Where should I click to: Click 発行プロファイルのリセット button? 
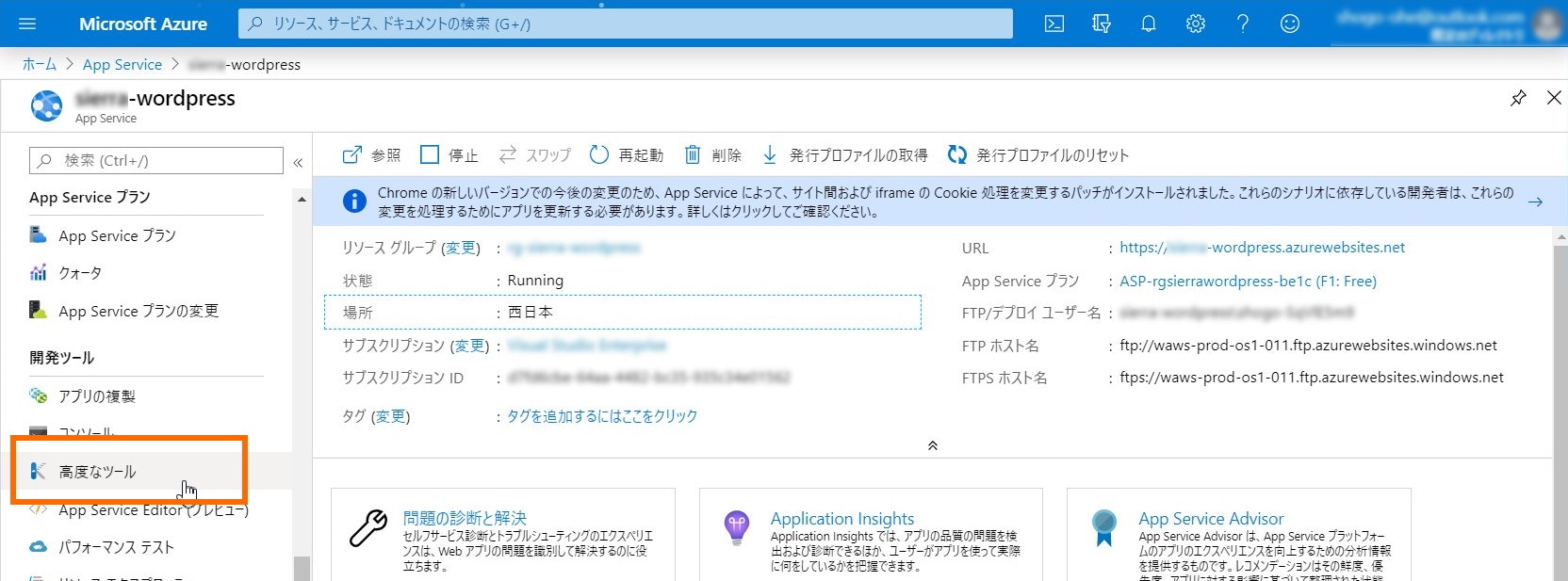pos(1037,154)
